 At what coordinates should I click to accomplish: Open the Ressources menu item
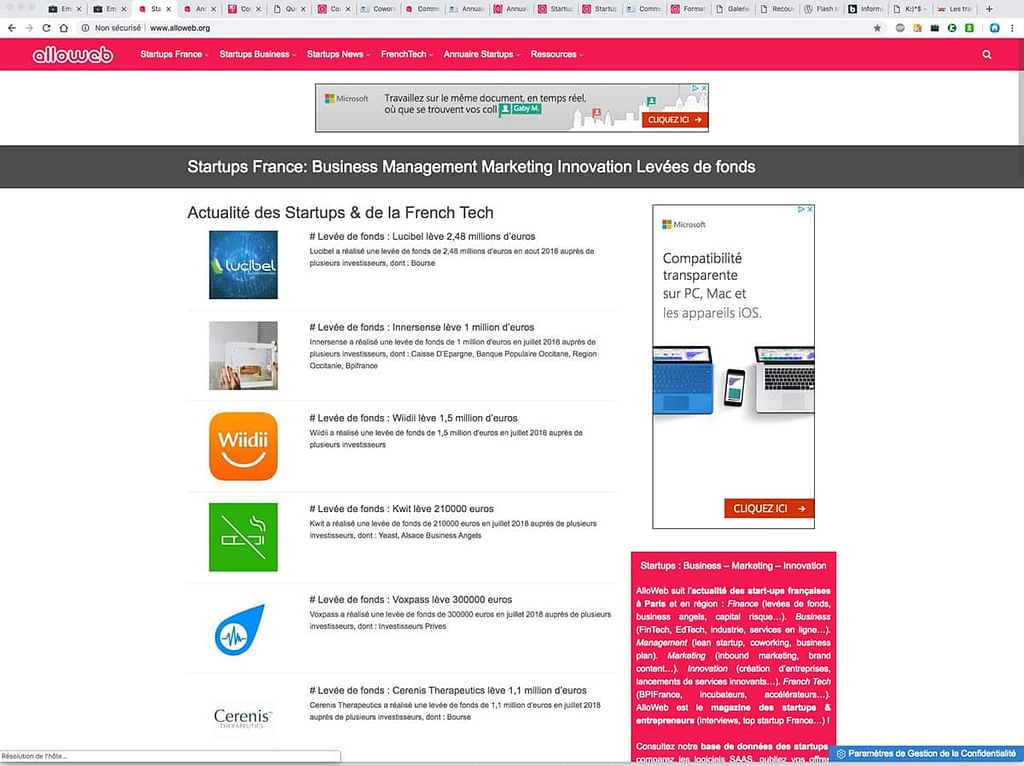556,55
